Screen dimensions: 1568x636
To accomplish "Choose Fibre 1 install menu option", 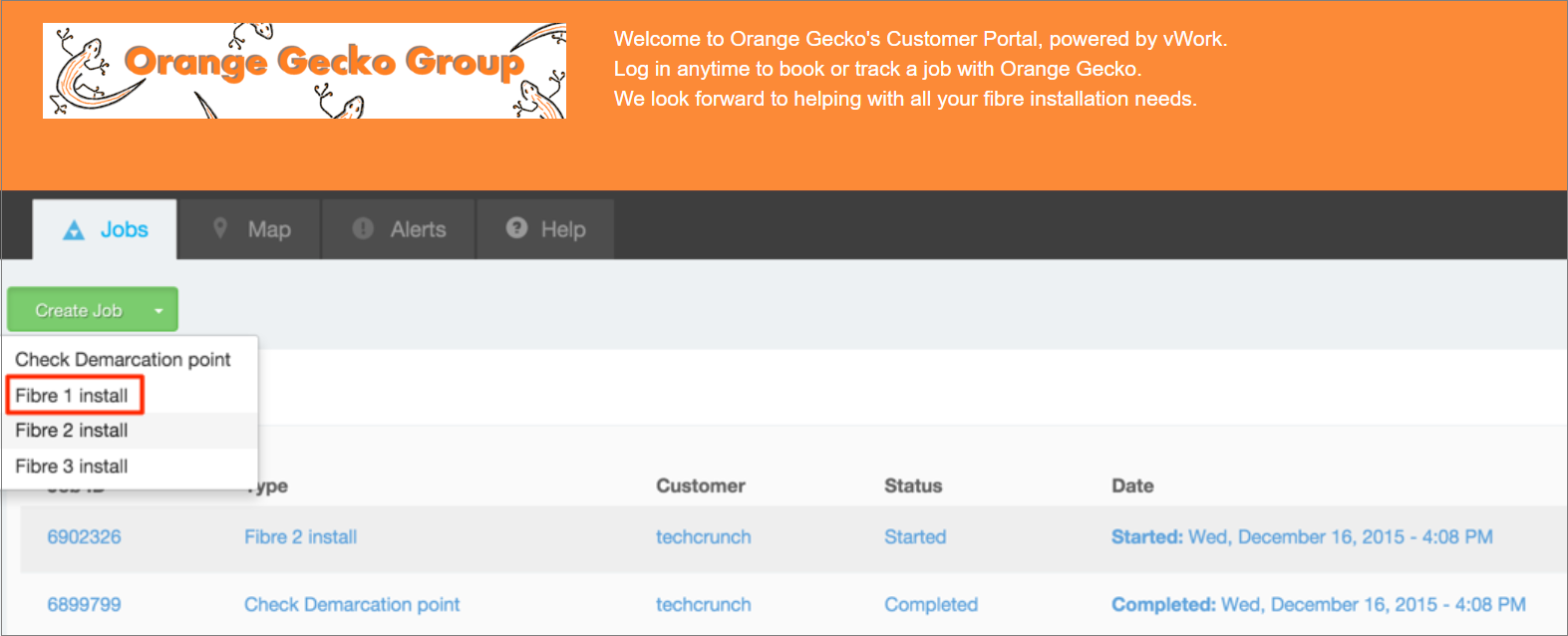I will (72, 396).
